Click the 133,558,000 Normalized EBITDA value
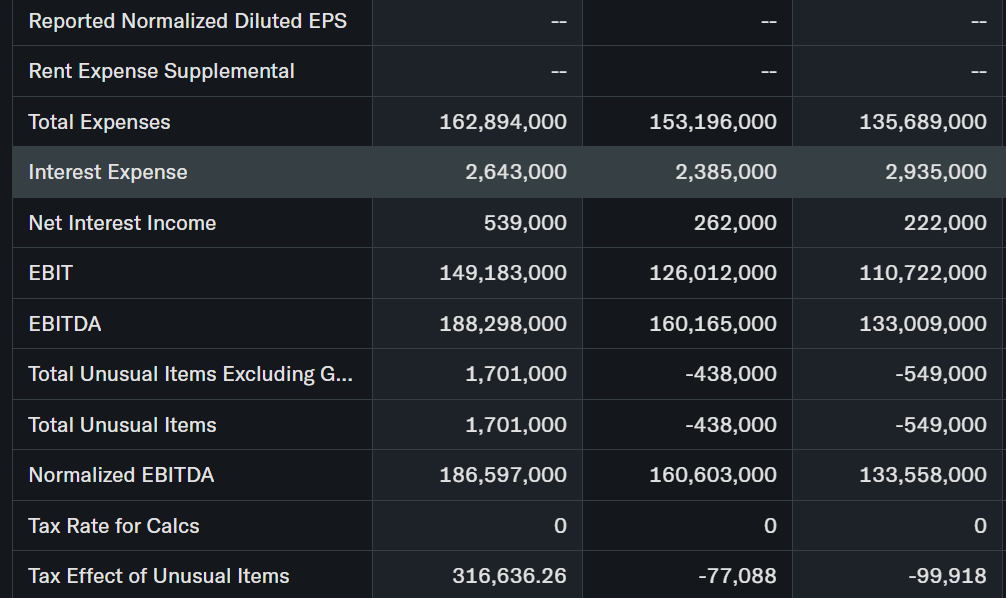 pos(922,475)
